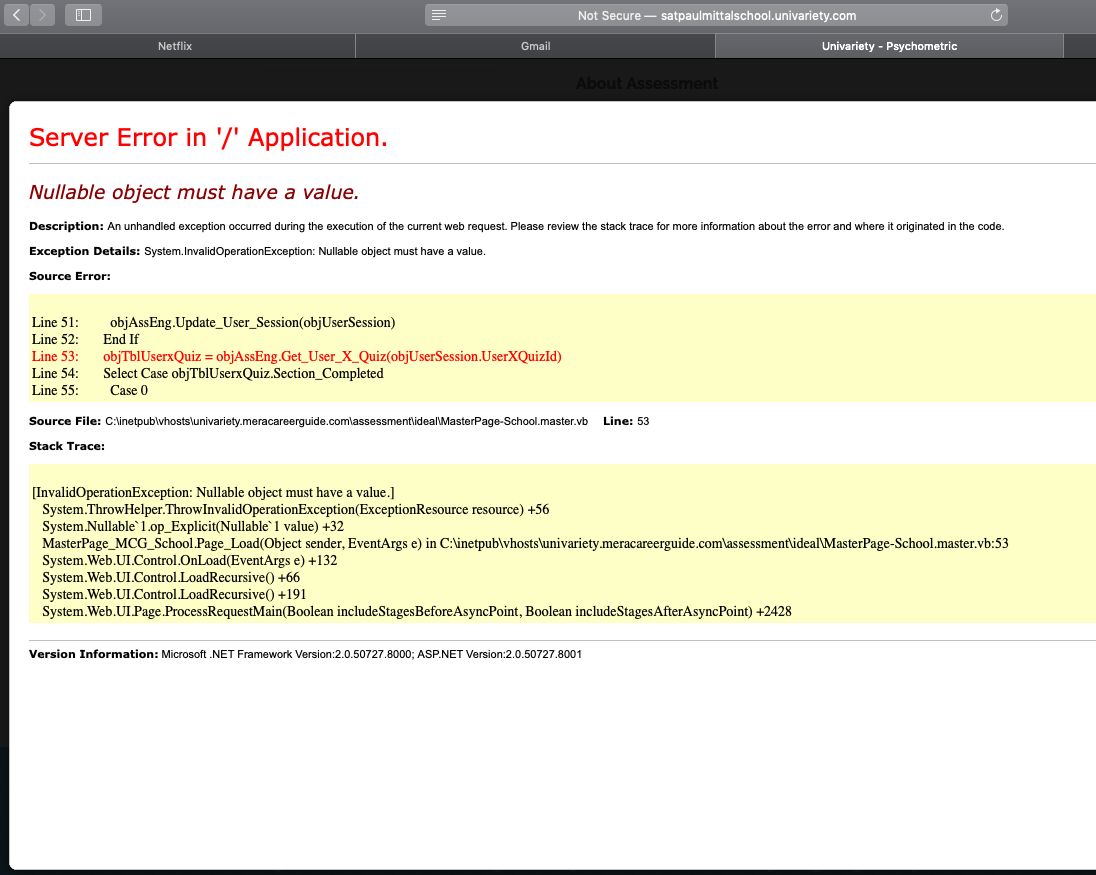The image size is (1096, 875).
Task: Click the 'Control.OnLoad(EventArgs e) +132' line
Action: tap(189, 561)
